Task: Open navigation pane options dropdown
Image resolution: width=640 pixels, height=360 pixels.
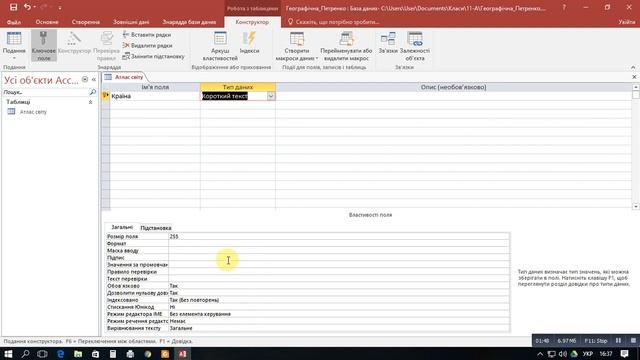Action: pyautogui.click(x=85, y=80)
